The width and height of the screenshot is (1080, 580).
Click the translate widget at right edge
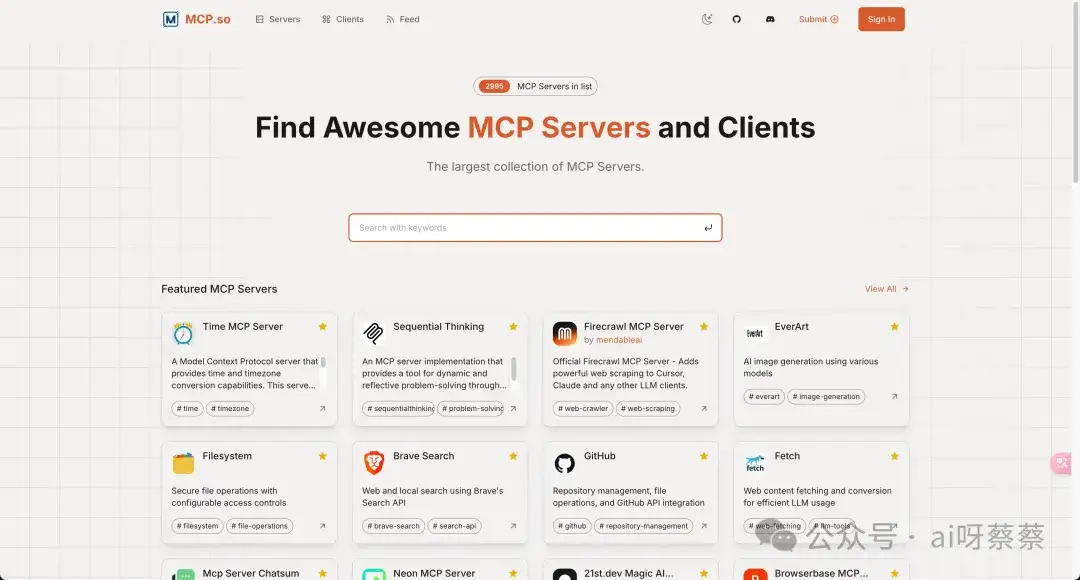(x=1062, y=463)
